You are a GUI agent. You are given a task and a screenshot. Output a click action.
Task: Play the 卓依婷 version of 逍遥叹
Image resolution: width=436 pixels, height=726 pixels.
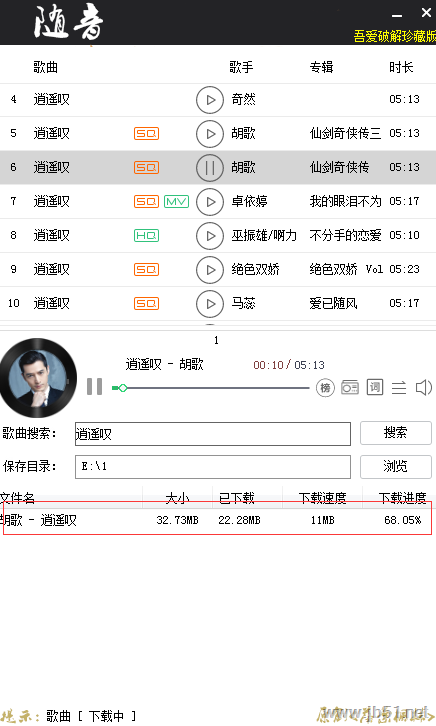(210, 202)
